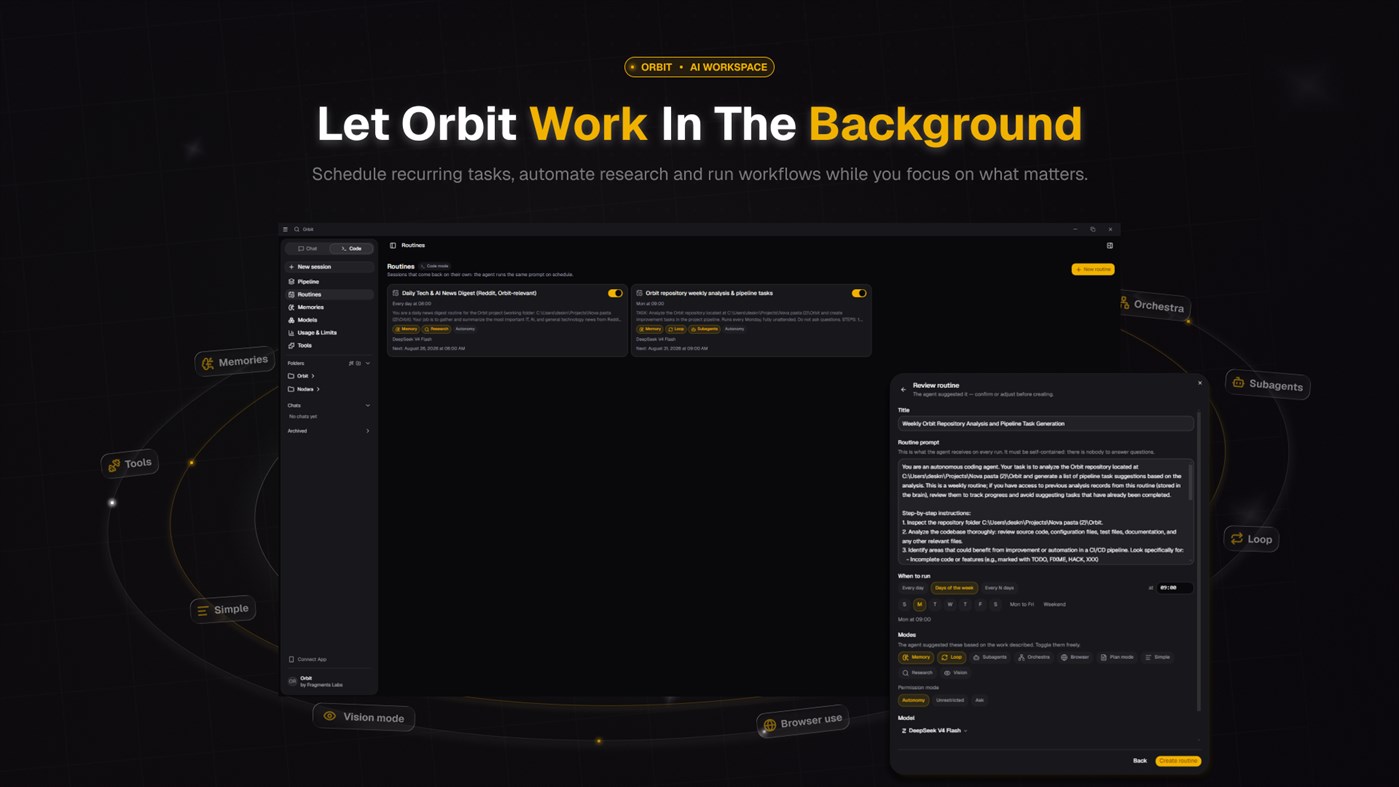Viewport: 1399px width, 787px height.
Task: Expand the Archived section
Action: (x=368, y=431)
